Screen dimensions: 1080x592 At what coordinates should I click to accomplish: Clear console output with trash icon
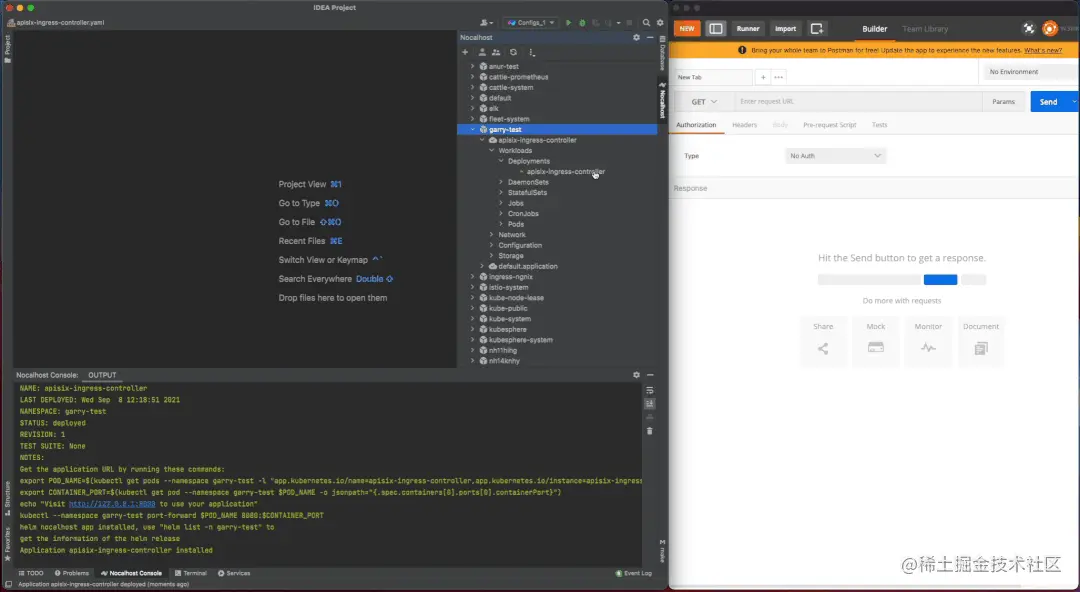pos(650,431)
